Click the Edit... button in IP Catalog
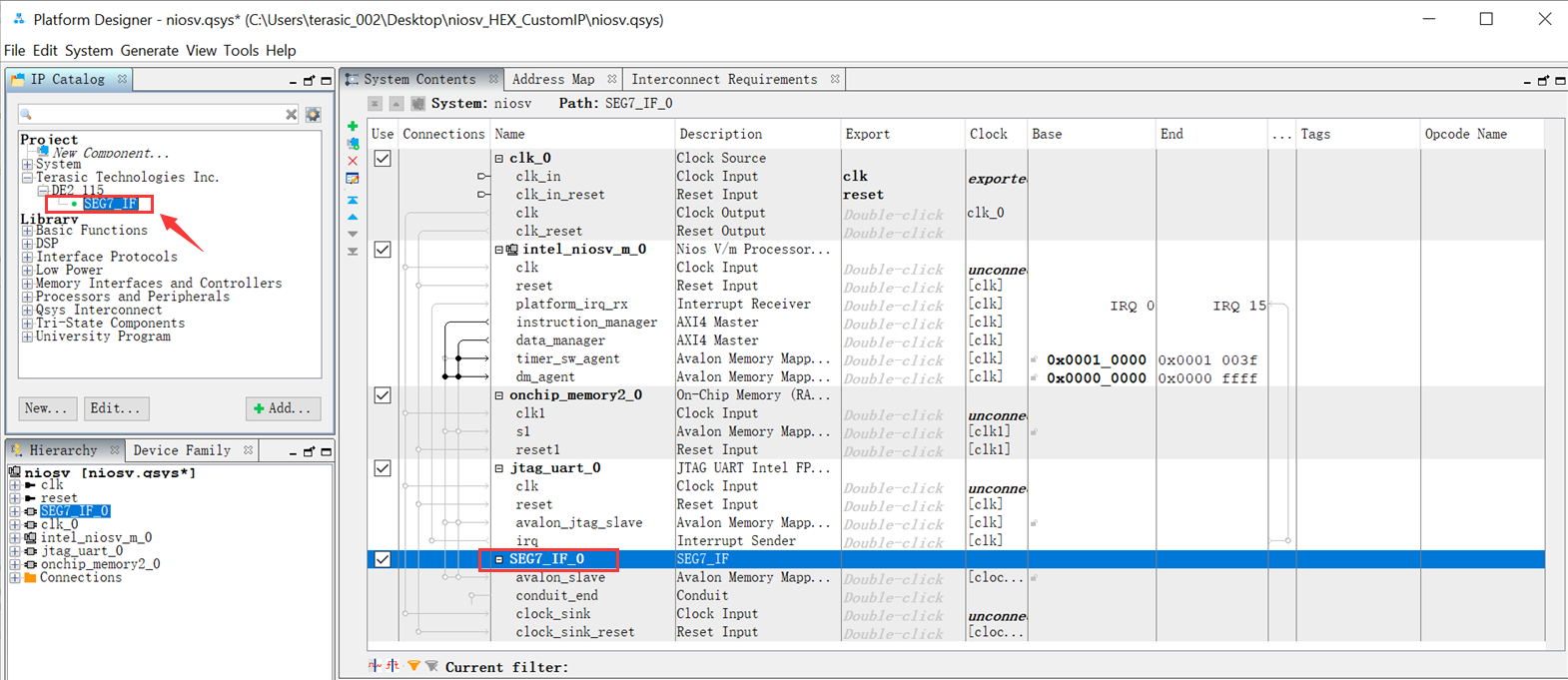 [115, 408]
